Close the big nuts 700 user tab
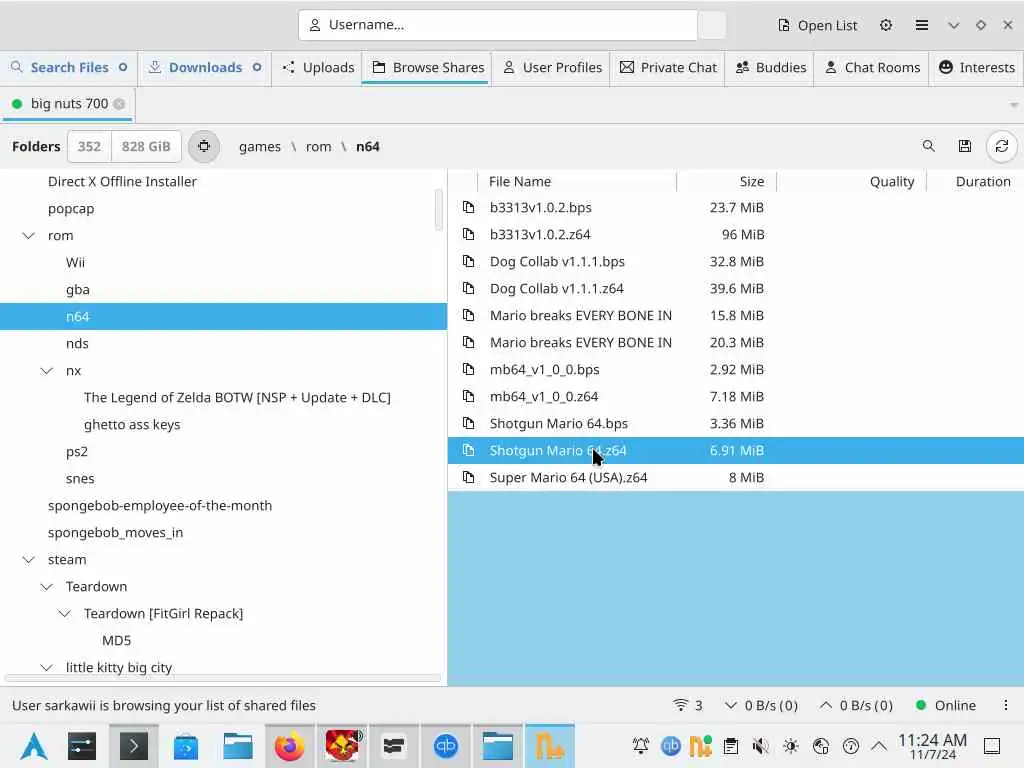Viewport: 1024px width, 768px height. [x=119, y=104]
